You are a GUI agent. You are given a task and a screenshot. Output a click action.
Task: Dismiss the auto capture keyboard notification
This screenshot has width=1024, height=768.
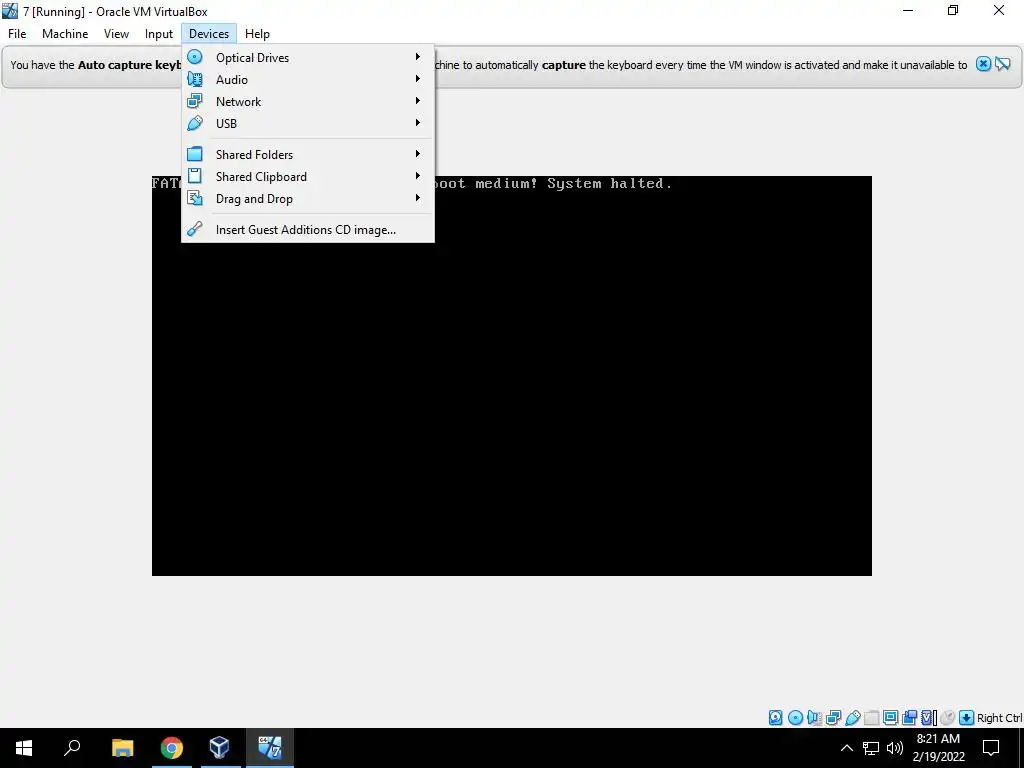[x=984, y=64]
